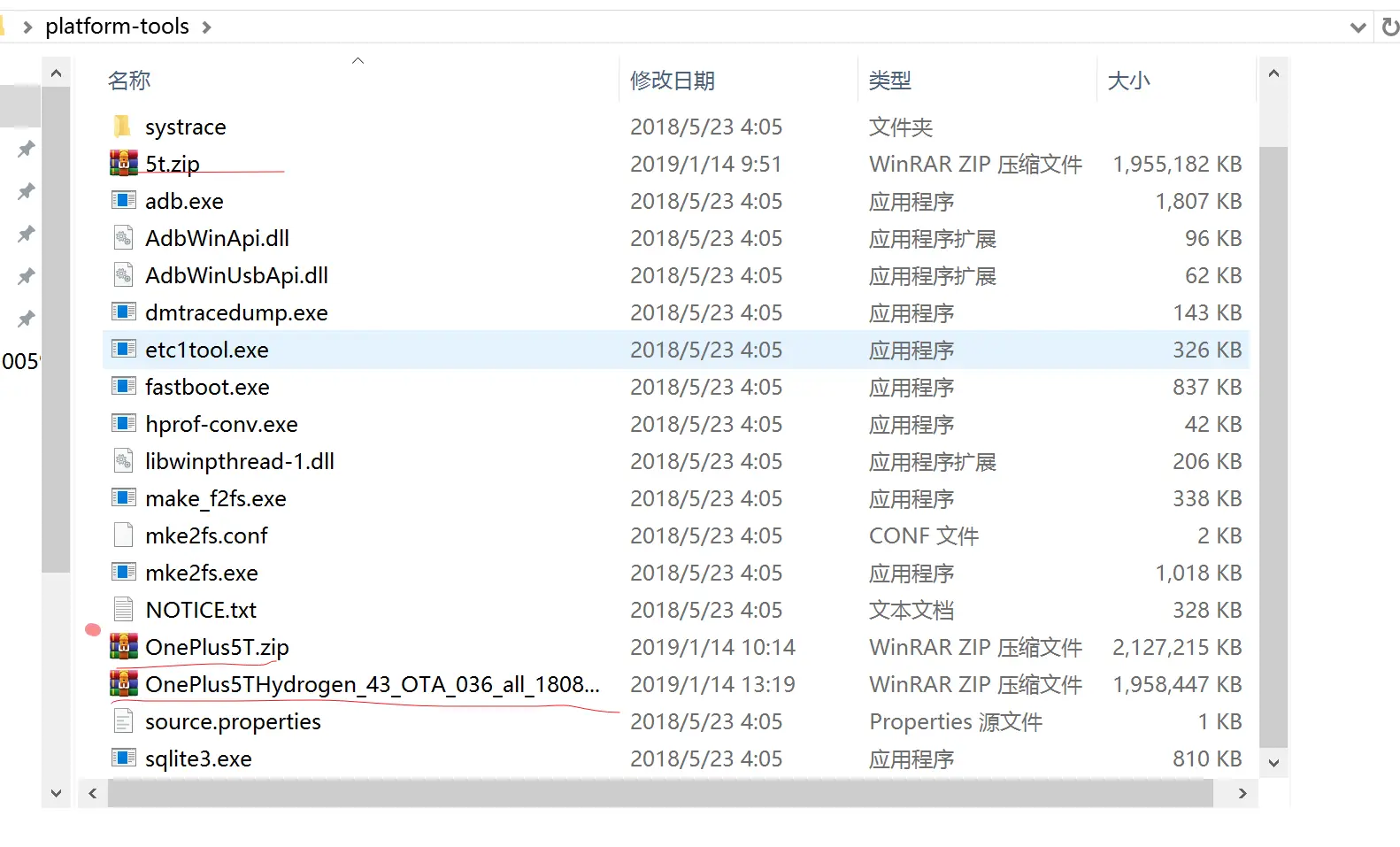Click the sqlite3.exe application icon
The image size is (1400, 847).
(x=123, y=758)
